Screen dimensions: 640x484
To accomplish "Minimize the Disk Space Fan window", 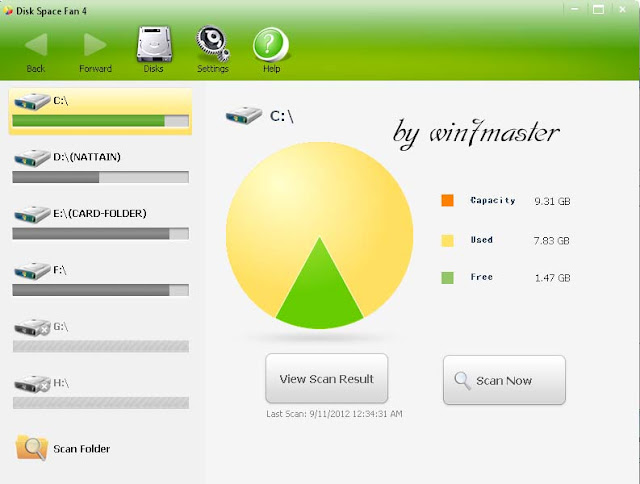I will 575,9.
